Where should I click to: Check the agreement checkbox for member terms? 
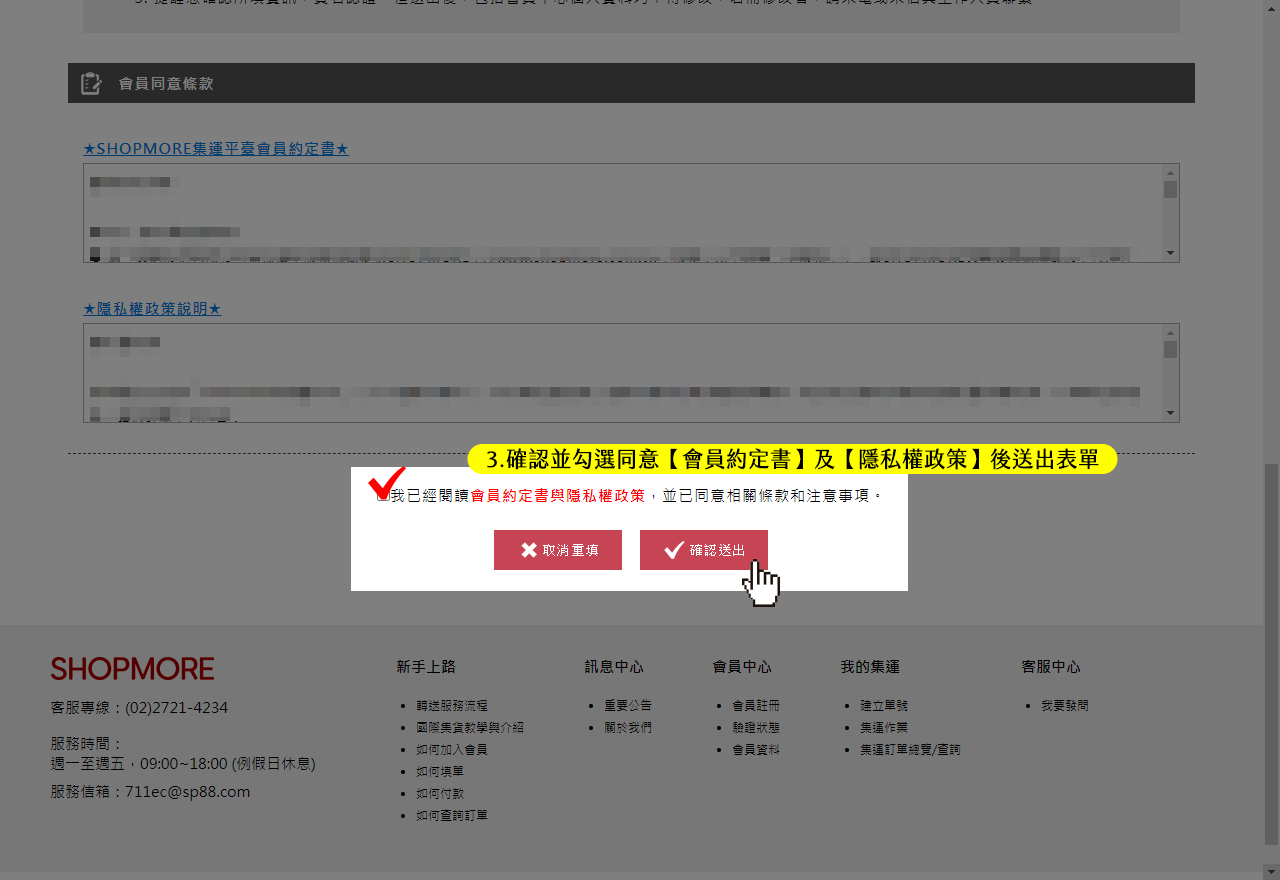[x=382, y=496]
